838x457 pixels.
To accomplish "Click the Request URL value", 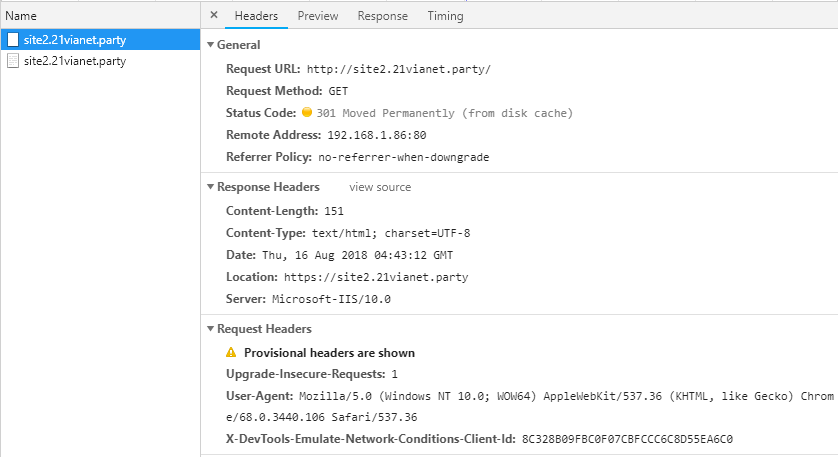I will coord(398,69).
